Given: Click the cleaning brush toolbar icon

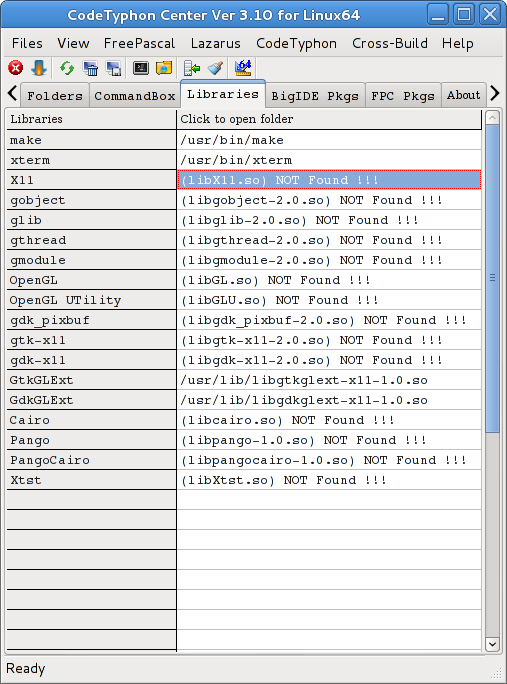Looking at the screenshot, I should coord(216,68).
